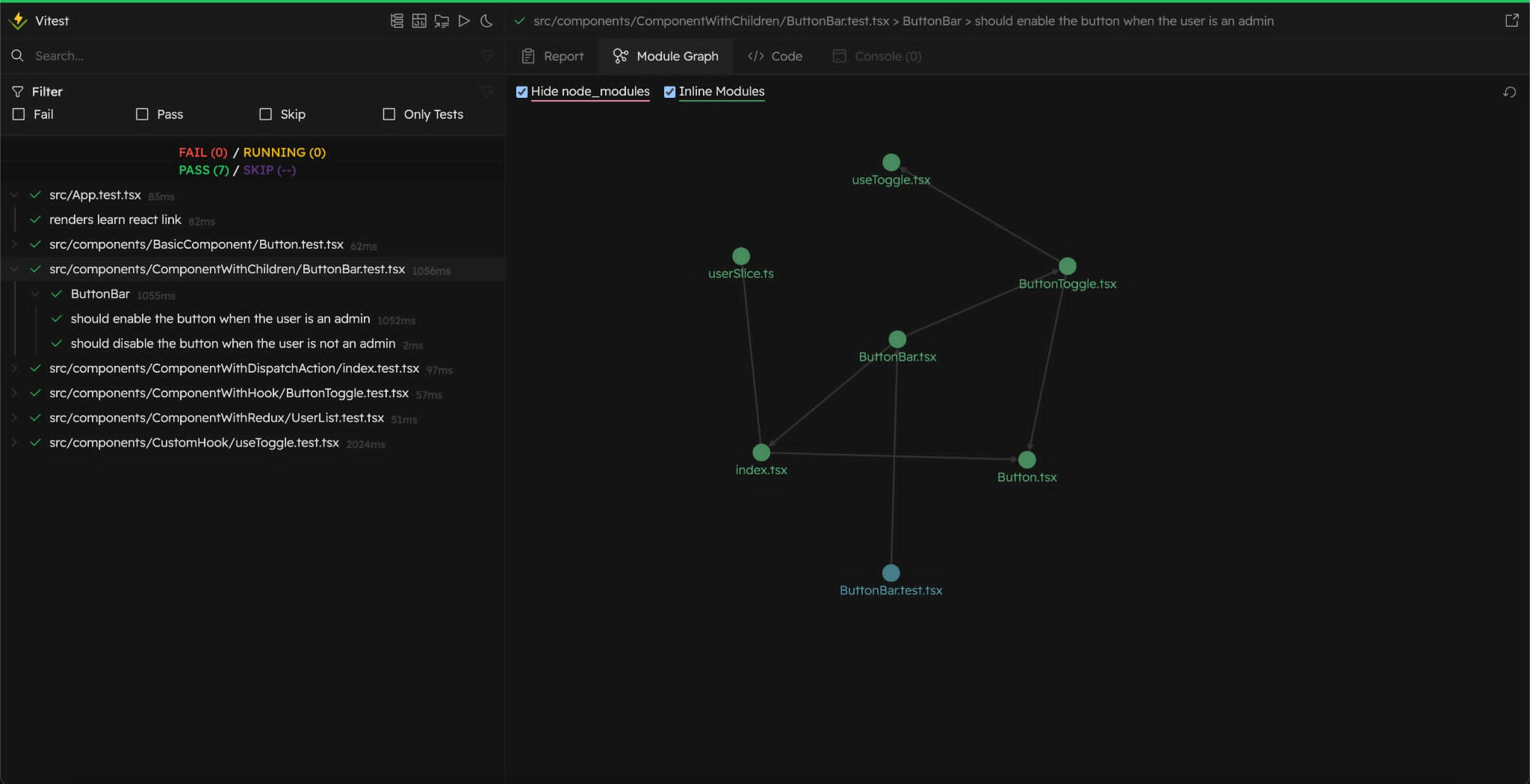Enable the Only Tests filter checkbox
The width and height of the screenshot is (1530, 784).
[x=389, y=114]
